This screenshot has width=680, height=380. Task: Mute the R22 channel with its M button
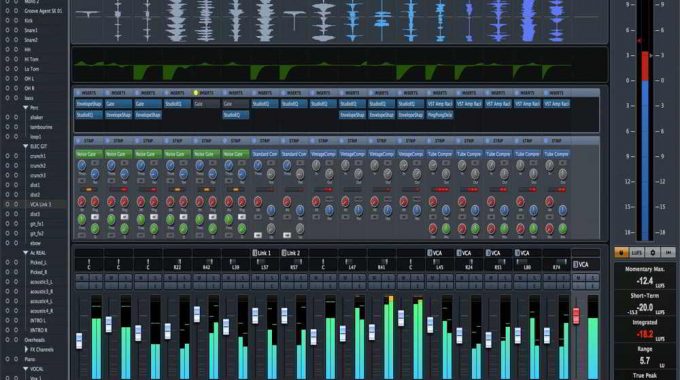(x=170, y=278)
